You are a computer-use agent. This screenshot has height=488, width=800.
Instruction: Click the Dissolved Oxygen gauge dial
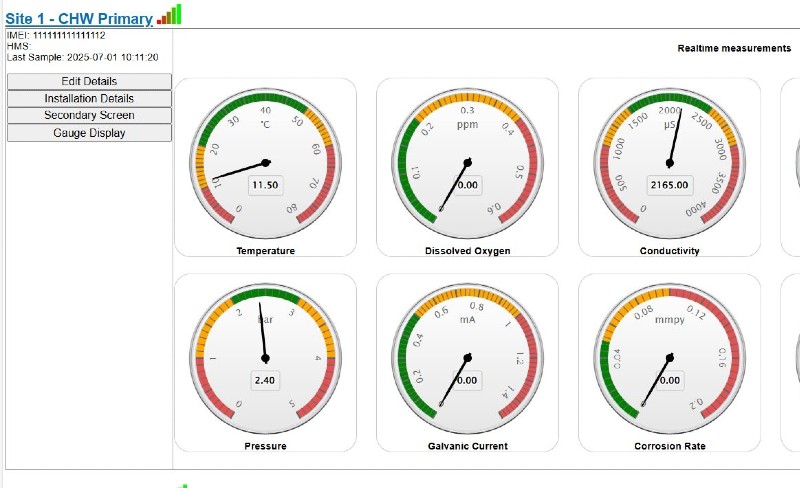(467, 163)
